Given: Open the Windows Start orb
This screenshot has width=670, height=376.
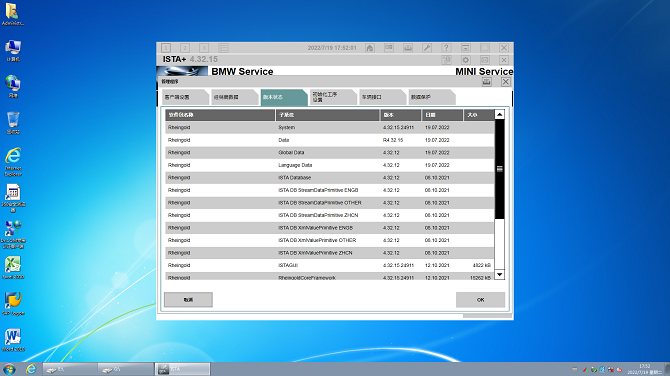Looking at the screenshot, I should pos(9,369).
